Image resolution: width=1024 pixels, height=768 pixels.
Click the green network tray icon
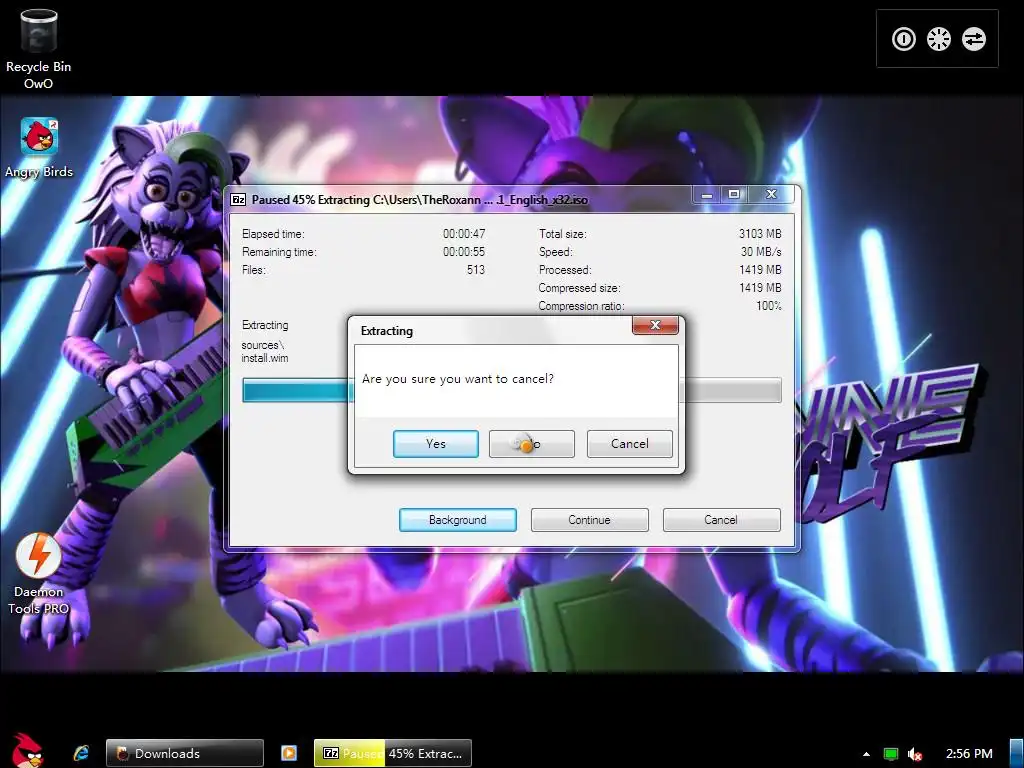(890, 754)
